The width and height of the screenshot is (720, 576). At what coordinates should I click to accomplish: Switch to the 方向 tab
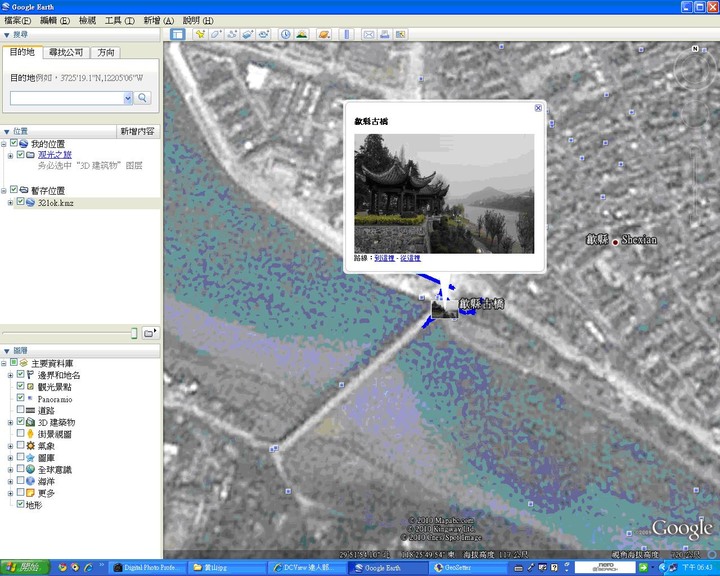106,53
